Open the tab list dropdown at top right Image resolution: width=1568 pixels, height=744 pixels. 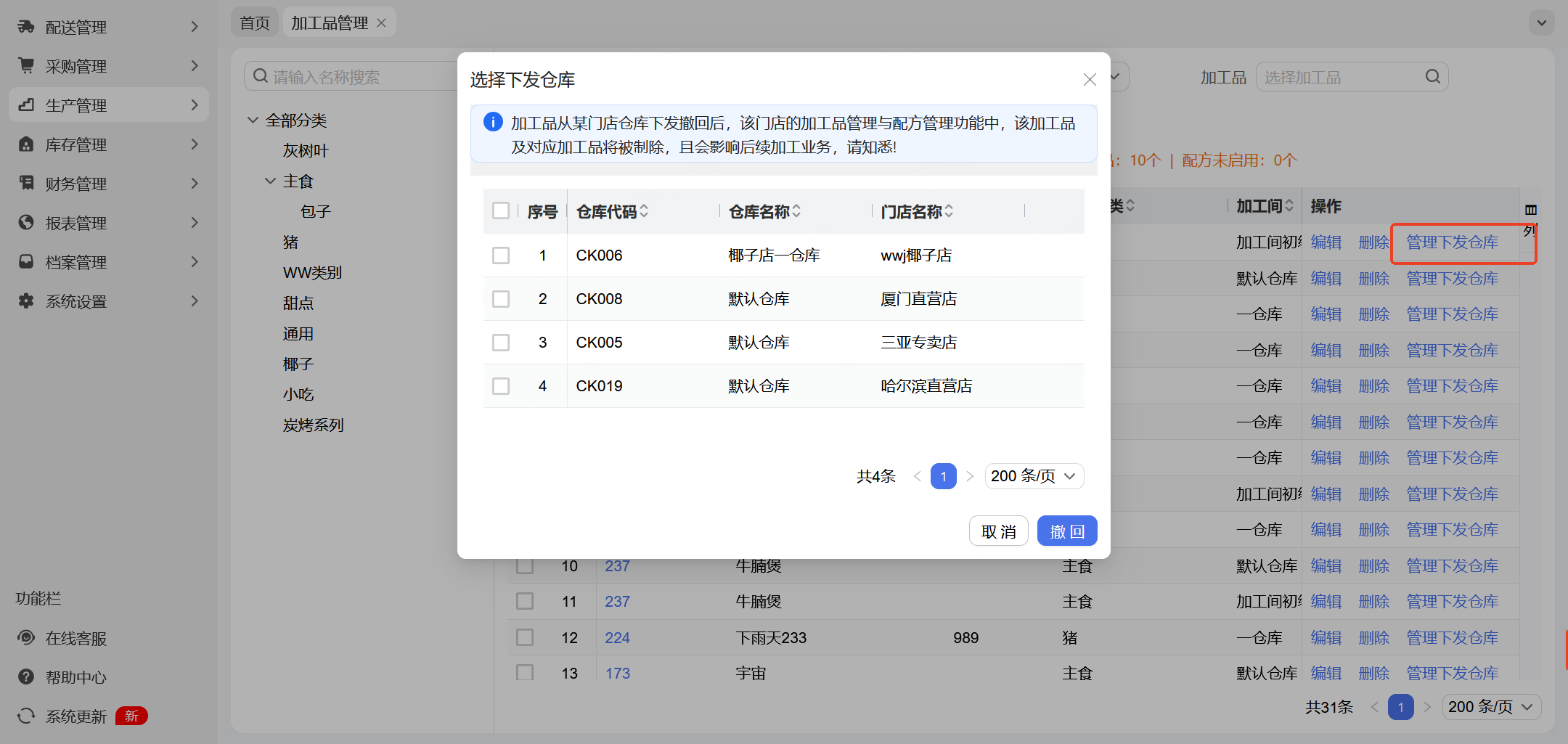1542,23
